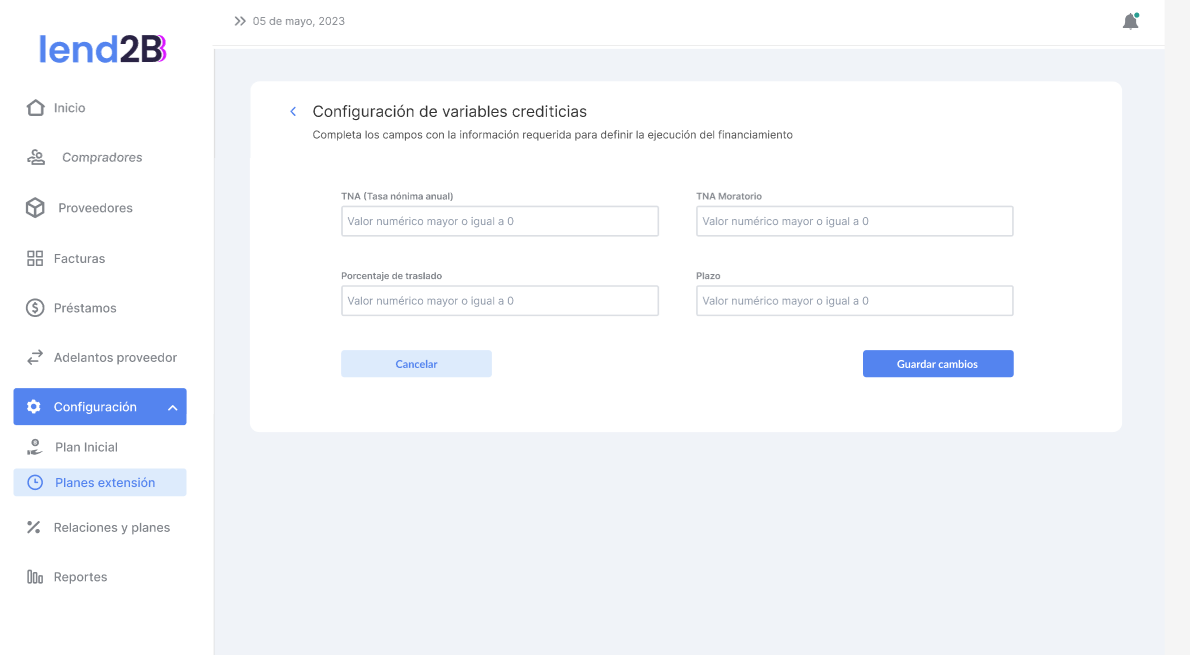The image size is (1190, 655).
Task: Click the notification bell icon
Action: click(x=1130, y=21)
